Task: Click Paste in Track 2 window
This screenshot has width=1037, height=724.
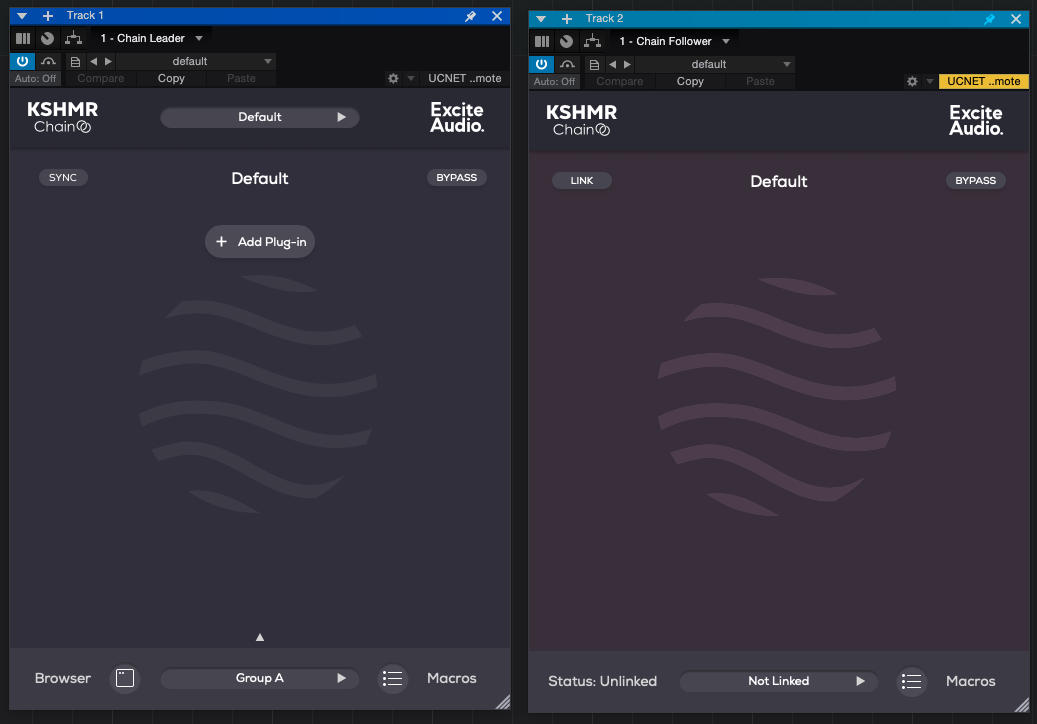Action: pos(761,81)
